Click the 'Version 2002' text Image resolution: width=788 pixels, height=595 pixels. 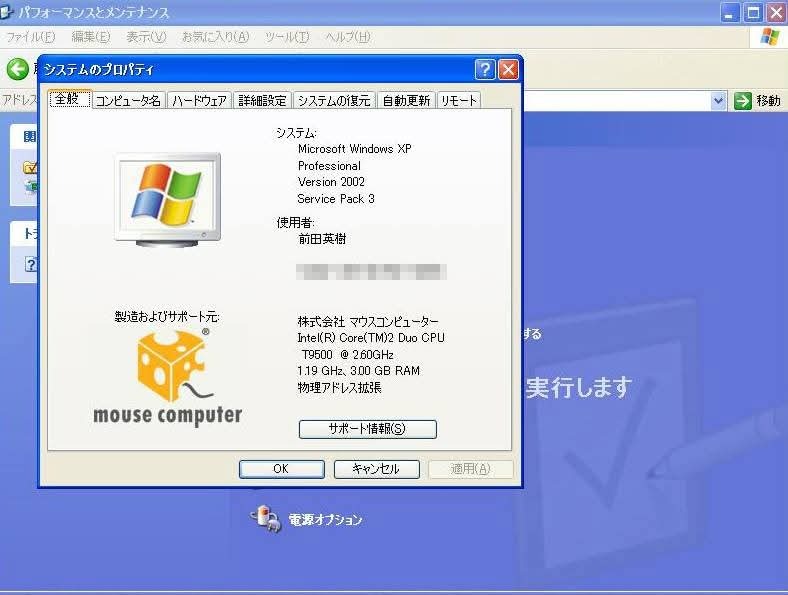[331, 182]
